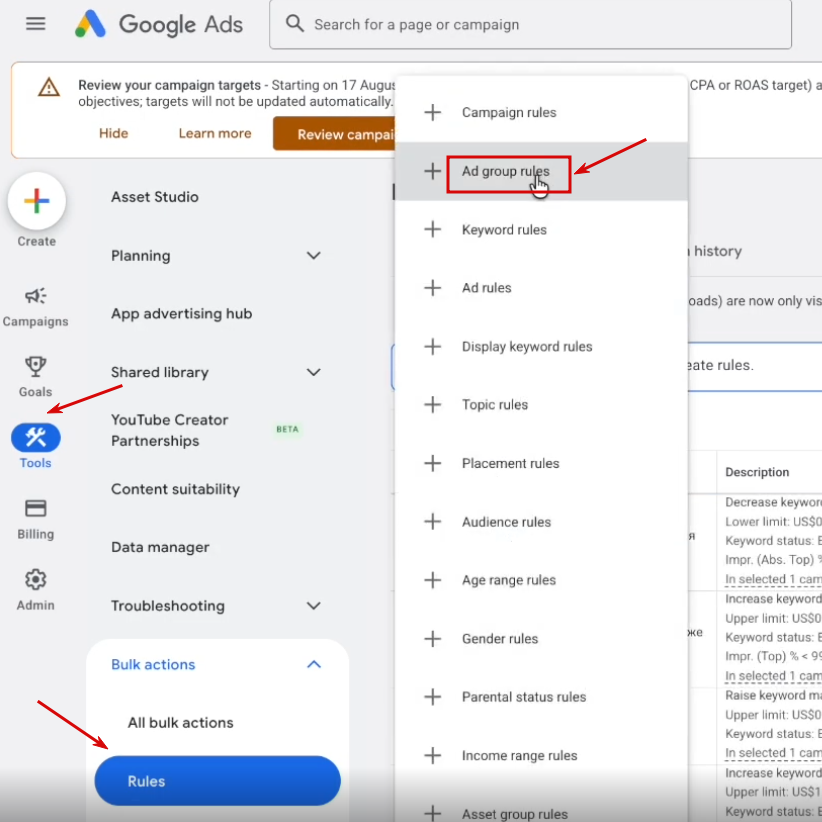This screenshot has width=822, height=822.
Task: Open Content suitability
Action: coord(175,489)
